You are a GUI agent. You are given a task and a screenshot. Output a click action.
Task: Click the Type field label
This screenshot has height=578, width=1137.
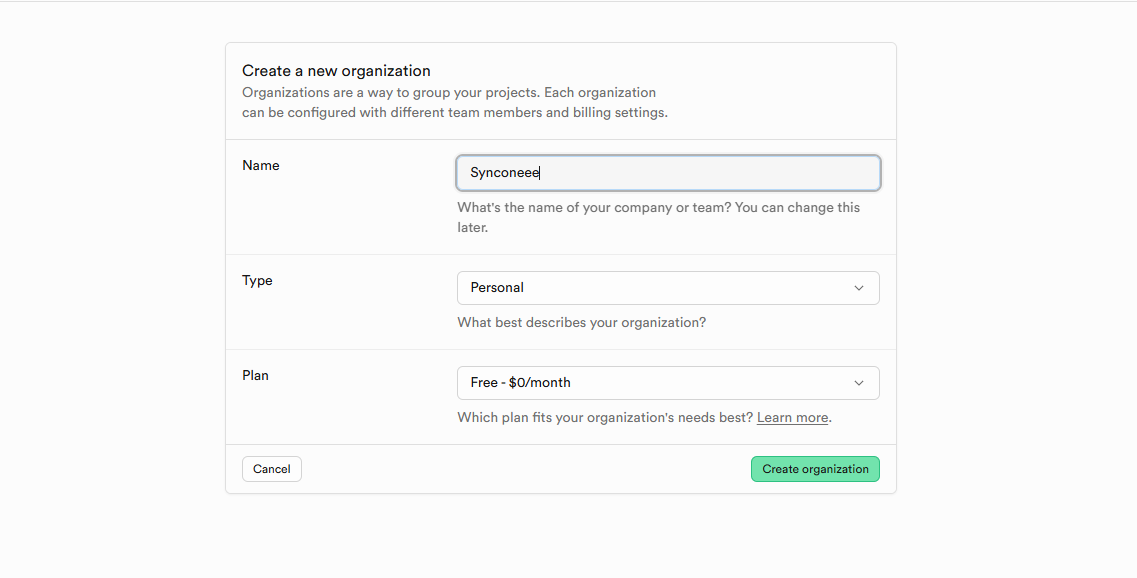[x=257, y=281]
